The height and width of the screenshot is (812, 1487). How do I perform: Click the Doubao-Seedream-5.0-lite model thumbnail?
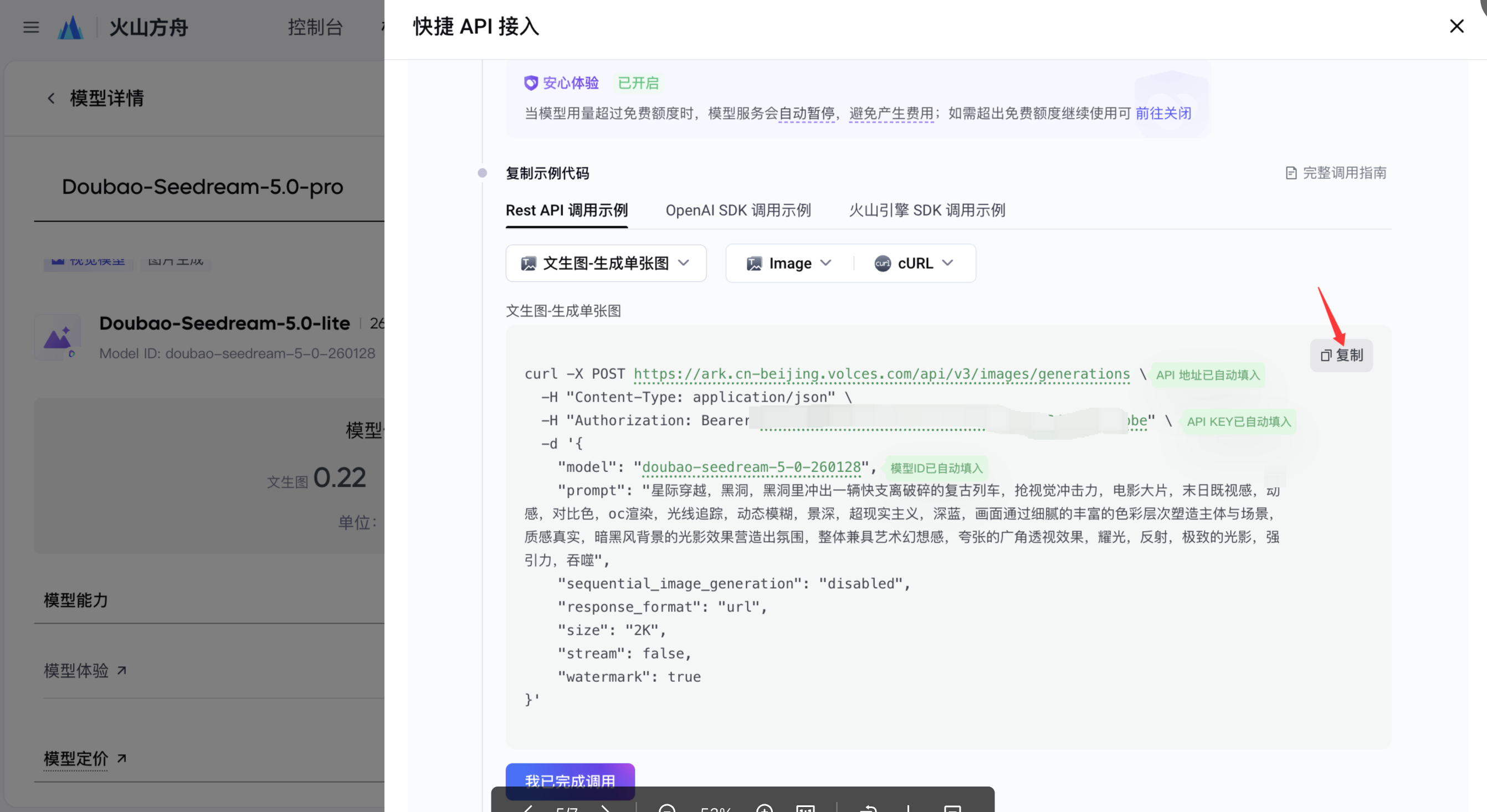[58, 338]
